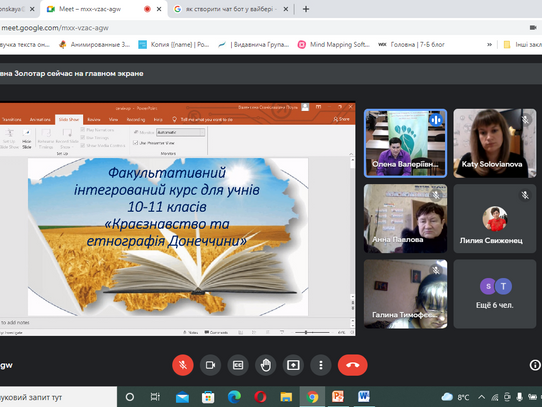Image resolution: width=542 pixels, height=407 pixels.
Task: Toggle Notes in PowerPoint status bar
Action: (190, 332)
